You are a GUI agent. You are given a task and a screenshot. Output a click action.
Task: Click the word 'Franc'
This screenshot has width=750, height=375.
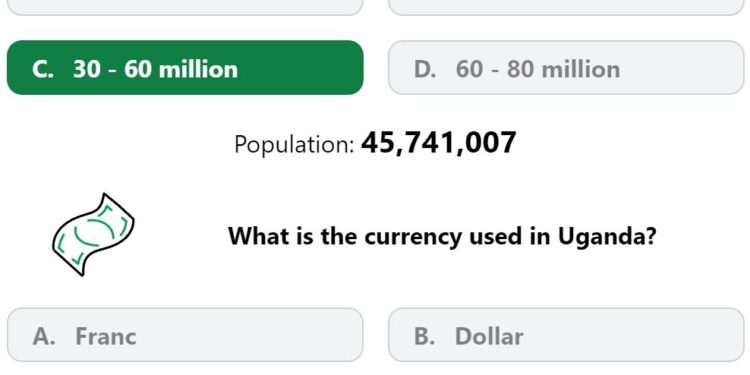106,336
